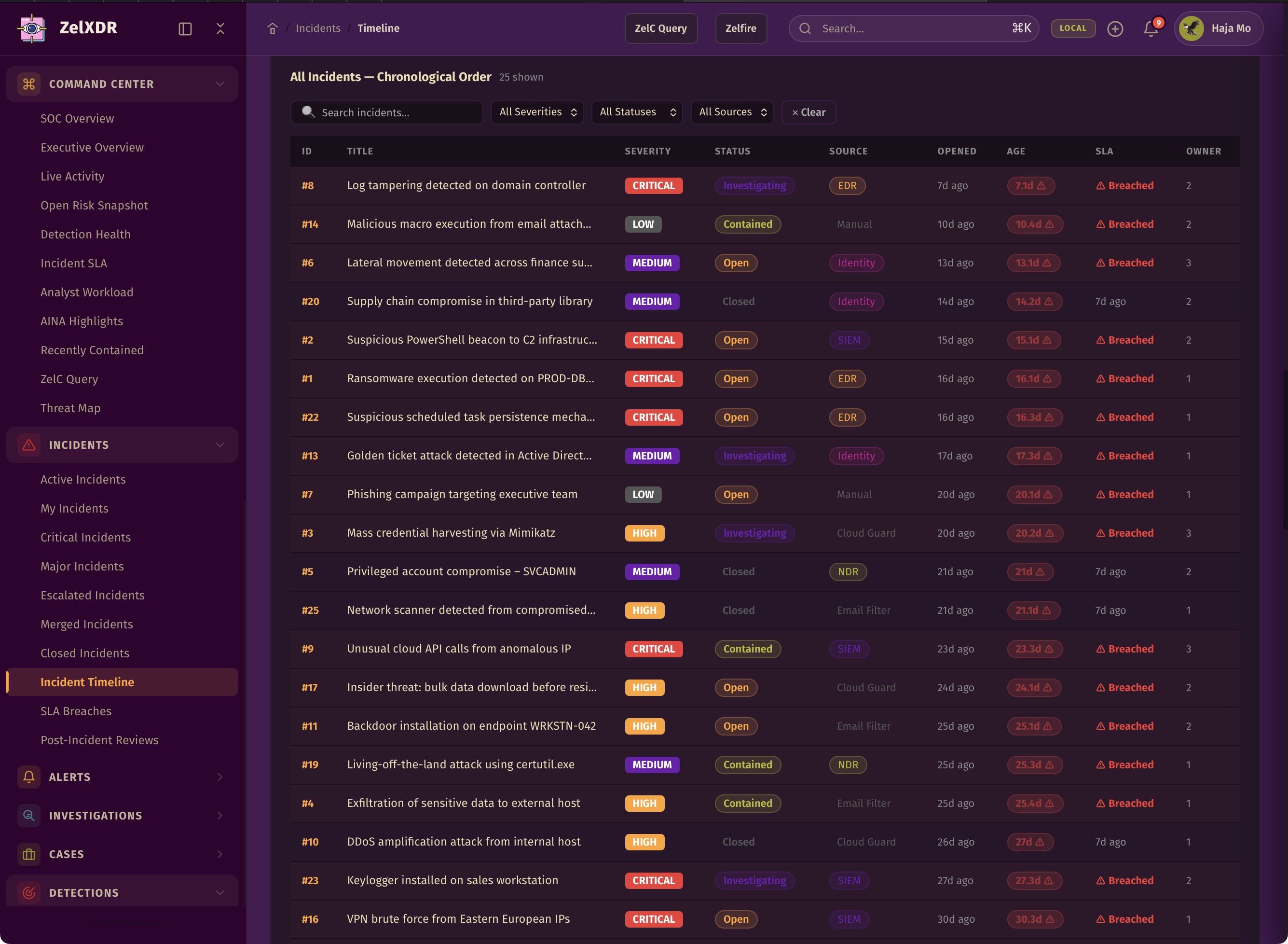The height and width of the screenshot is (944, 1288).
Task: Open SLA Breaches in the sidebar
Action: 76,711
